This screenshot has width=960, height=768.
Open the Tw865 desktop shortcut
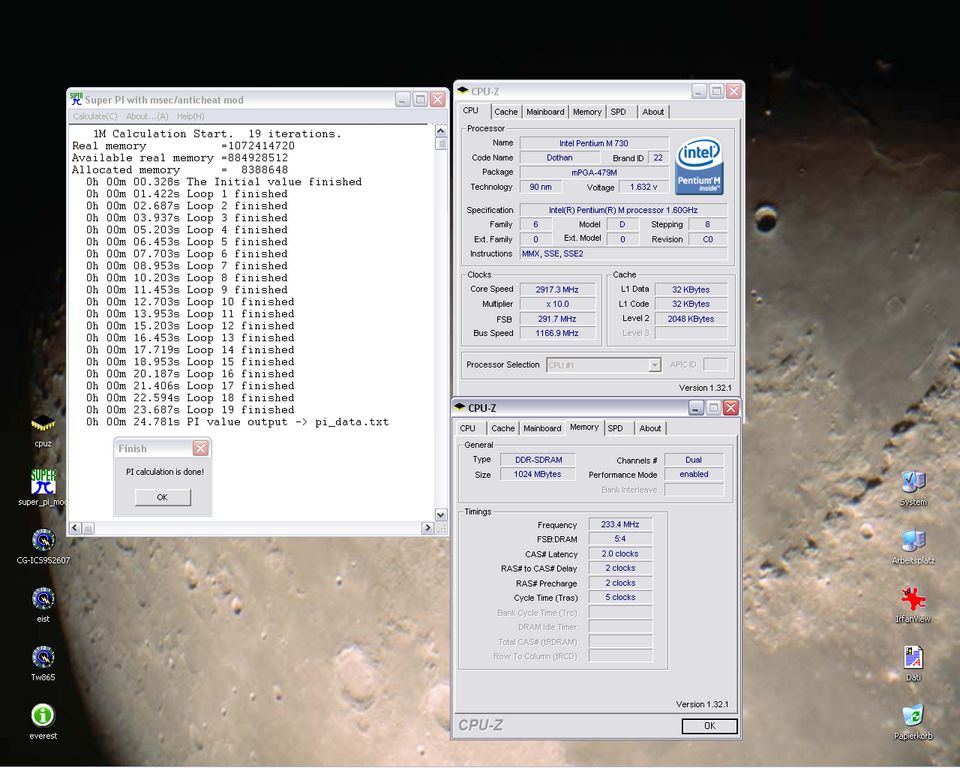point(43,663)
